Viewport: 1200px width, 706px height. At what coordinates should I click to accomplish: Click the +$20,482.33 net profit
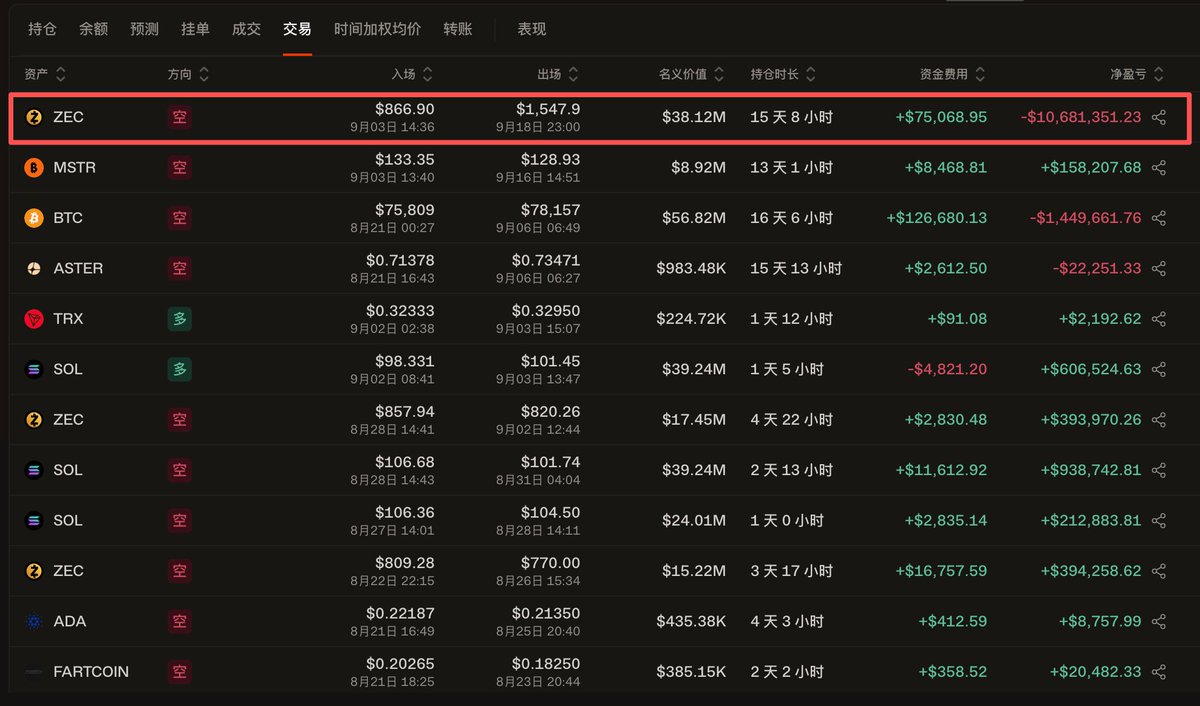pos(1095,671)
